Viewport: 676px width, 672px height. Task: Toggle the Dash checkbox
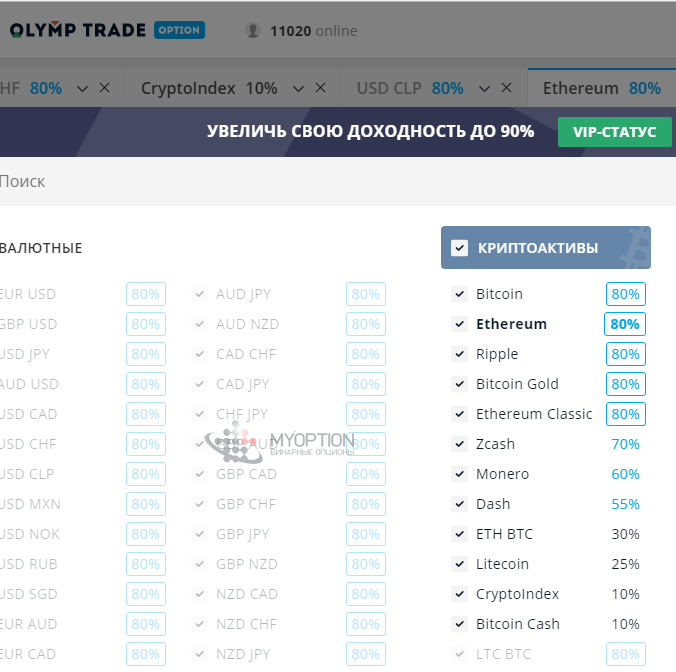(460, 504)
